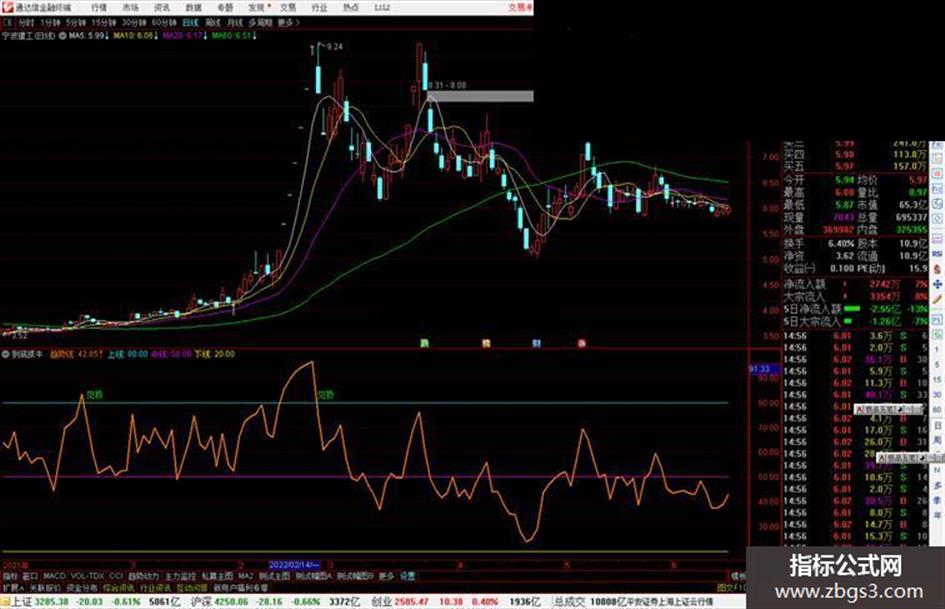The width and height of the screenshot is (945, 609).
Task: Click the blue cross move icon in right toolbar
Action: tap(937, 284)
